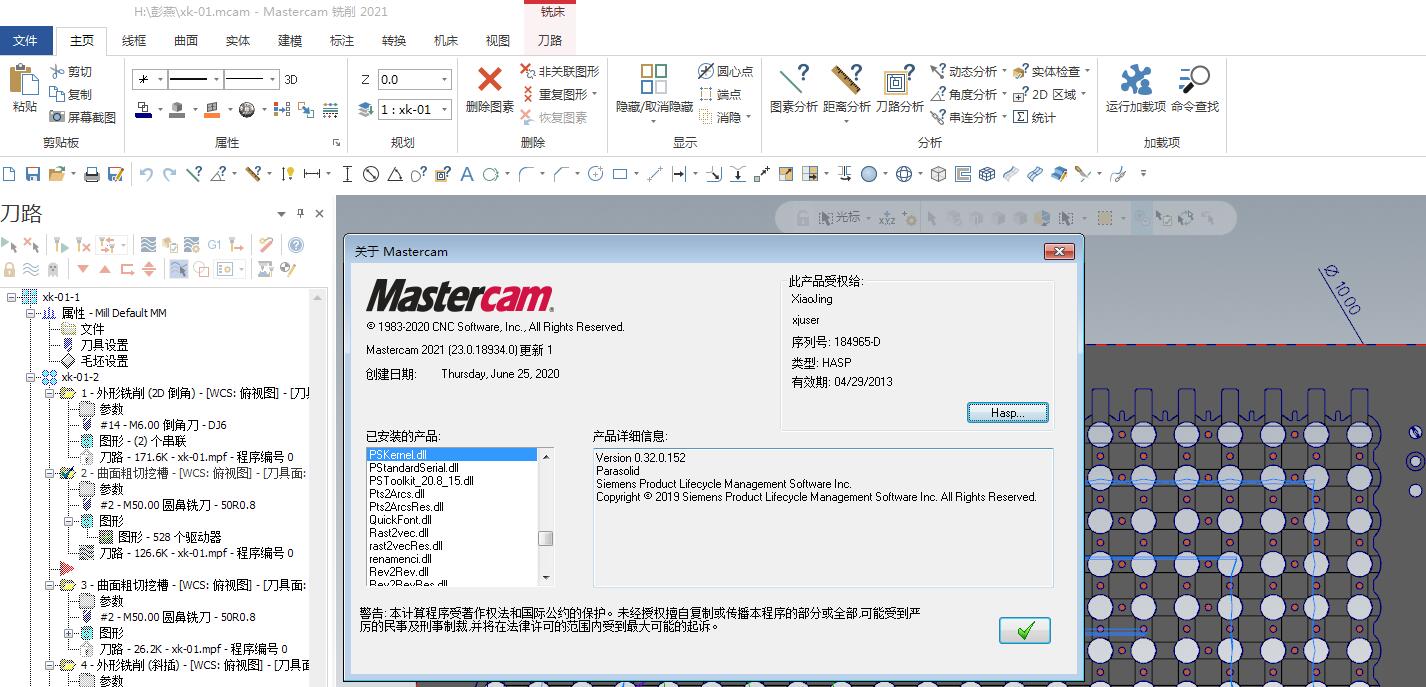Select the 毛坯设置 stock setup tree item
The image size is (1426, 687).
95,361
